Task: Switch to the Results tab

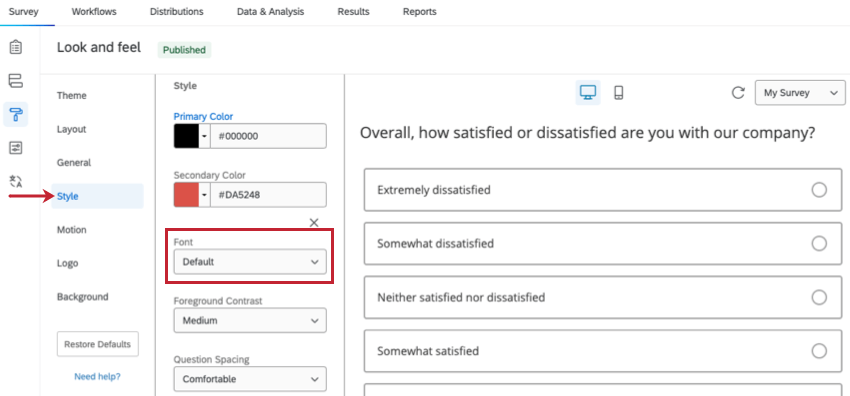Action: (353, 11)
